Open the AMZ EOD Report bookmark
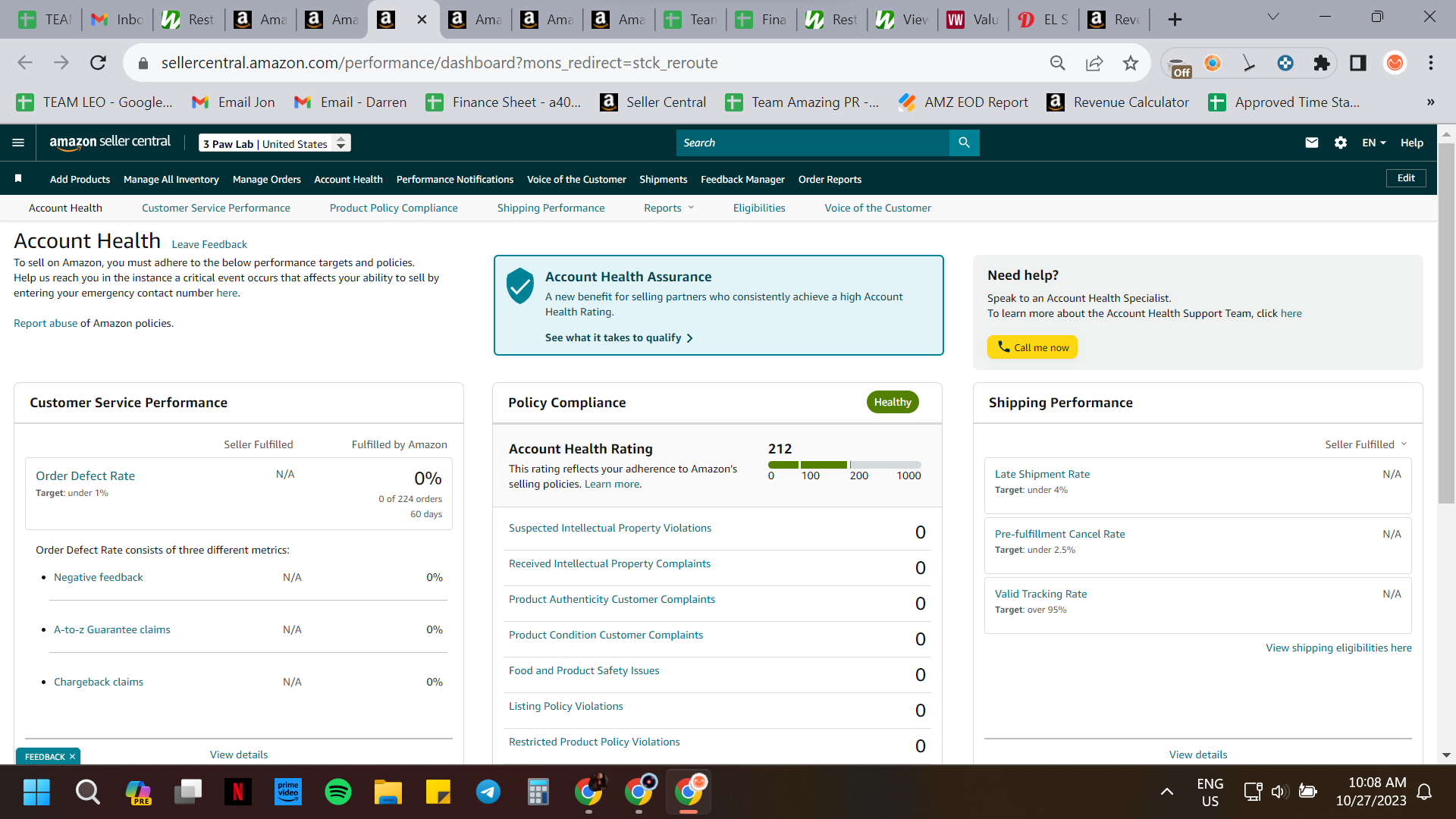 click(x=963, y=102)
